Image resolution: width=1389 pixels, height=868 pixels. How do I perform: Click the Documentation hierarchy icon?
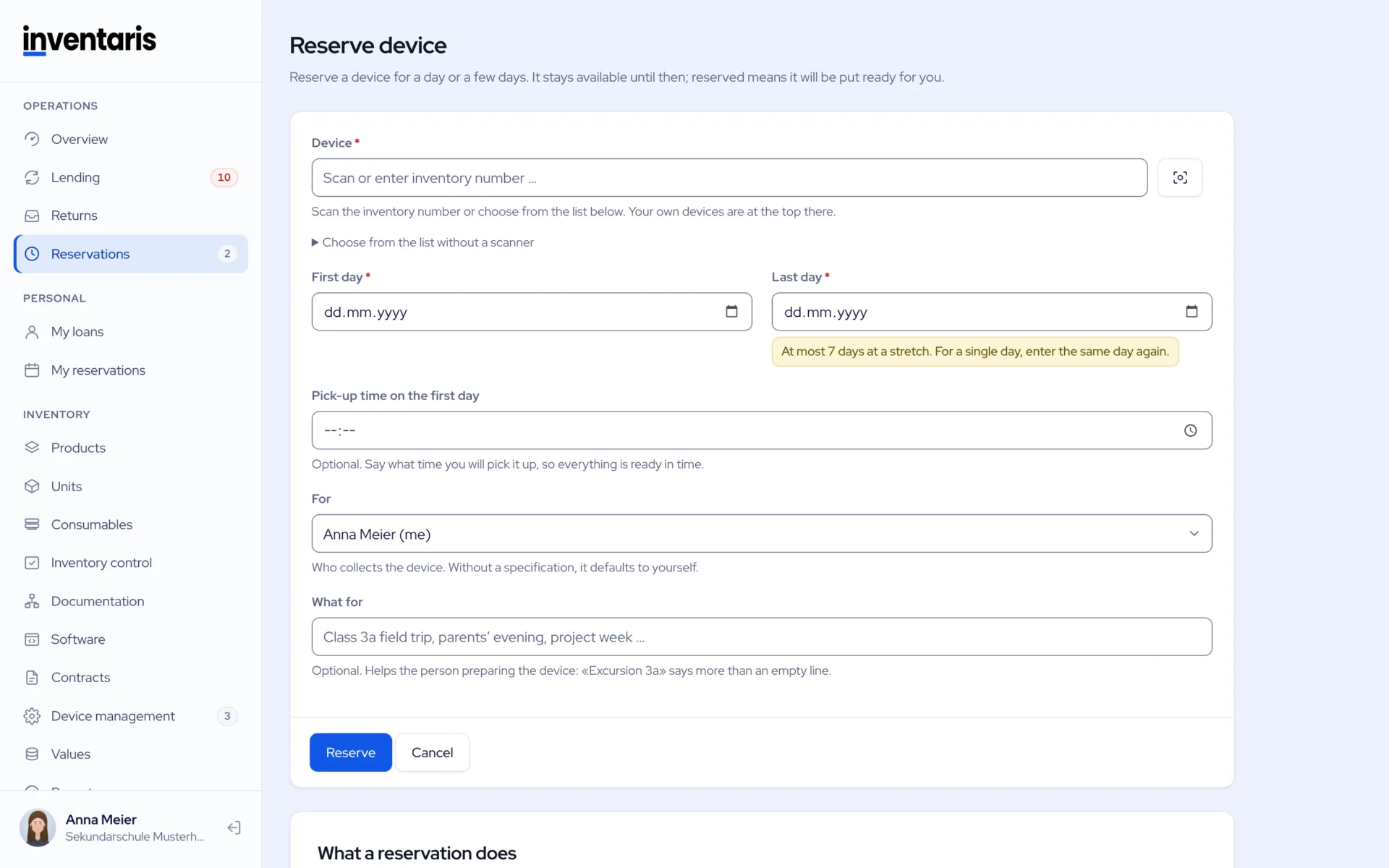32,601
